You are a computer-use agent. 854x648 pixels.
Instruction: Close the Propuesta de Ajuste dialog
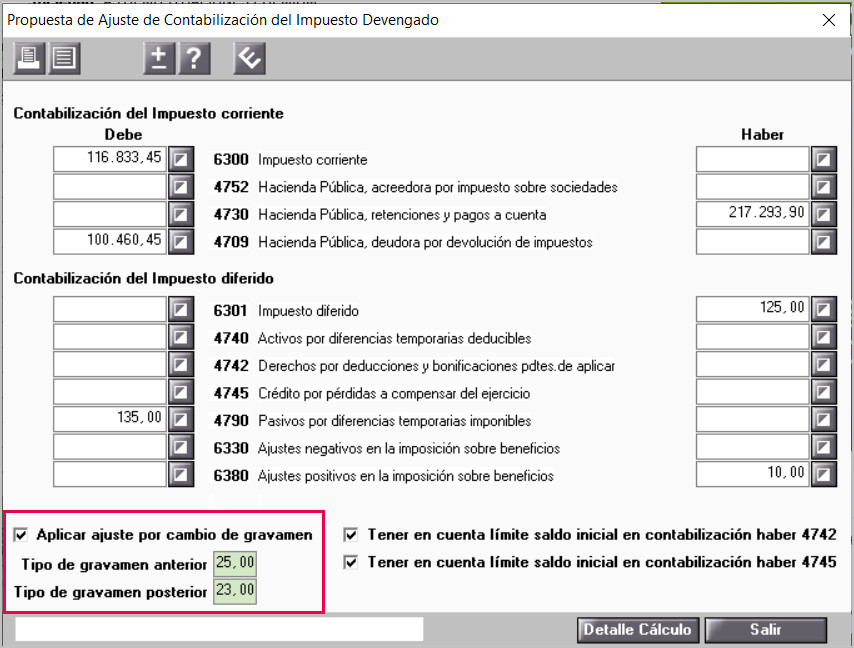(x=829, y=20)
